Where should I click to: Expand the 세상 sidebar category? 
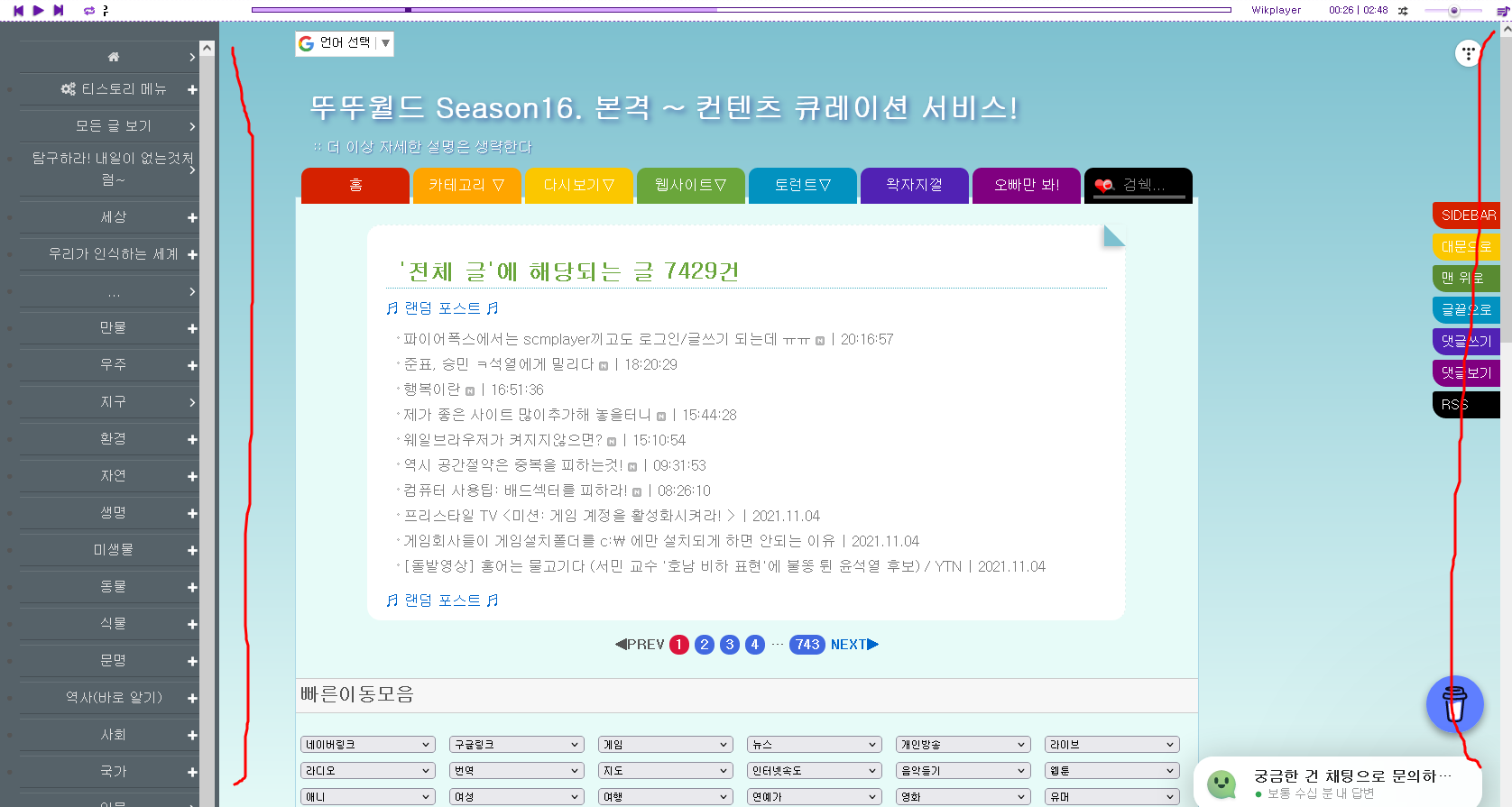pos(192,217)
